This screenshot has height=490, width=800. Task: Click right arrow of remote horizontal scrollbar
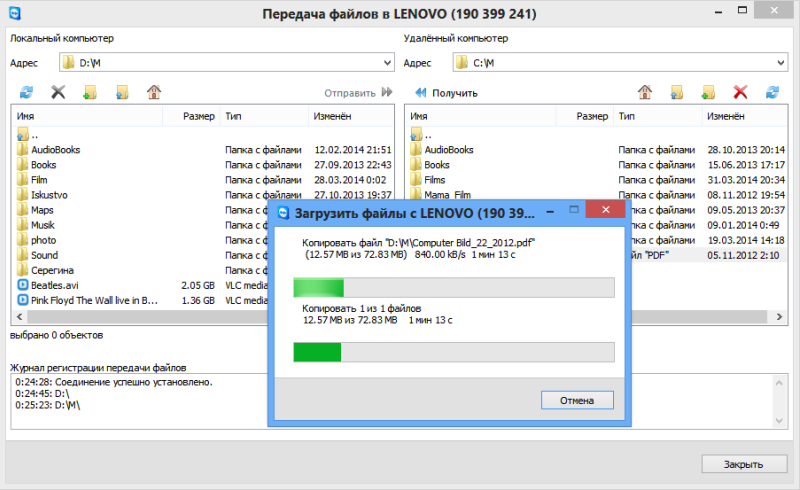pyautogui.click(x=779, y=317)
